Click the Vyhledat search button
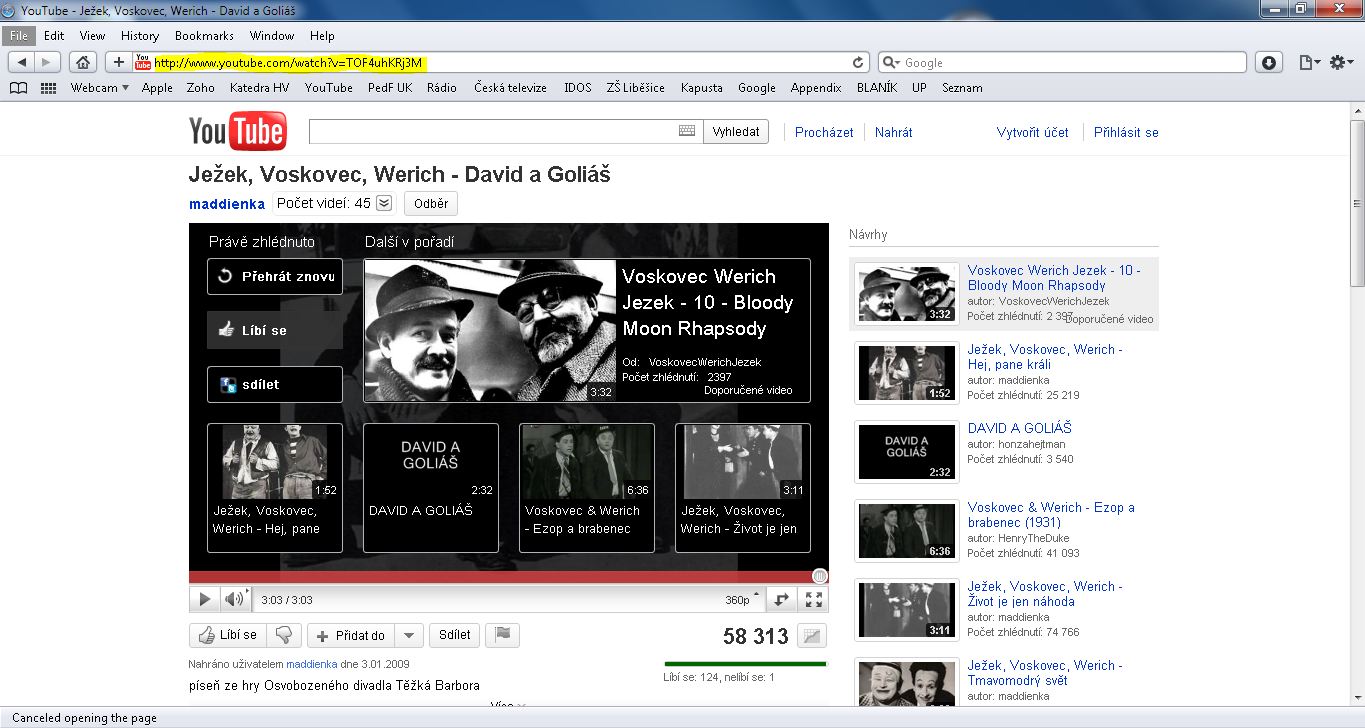This screenshot has height=728, width=1365. [736, 132]
